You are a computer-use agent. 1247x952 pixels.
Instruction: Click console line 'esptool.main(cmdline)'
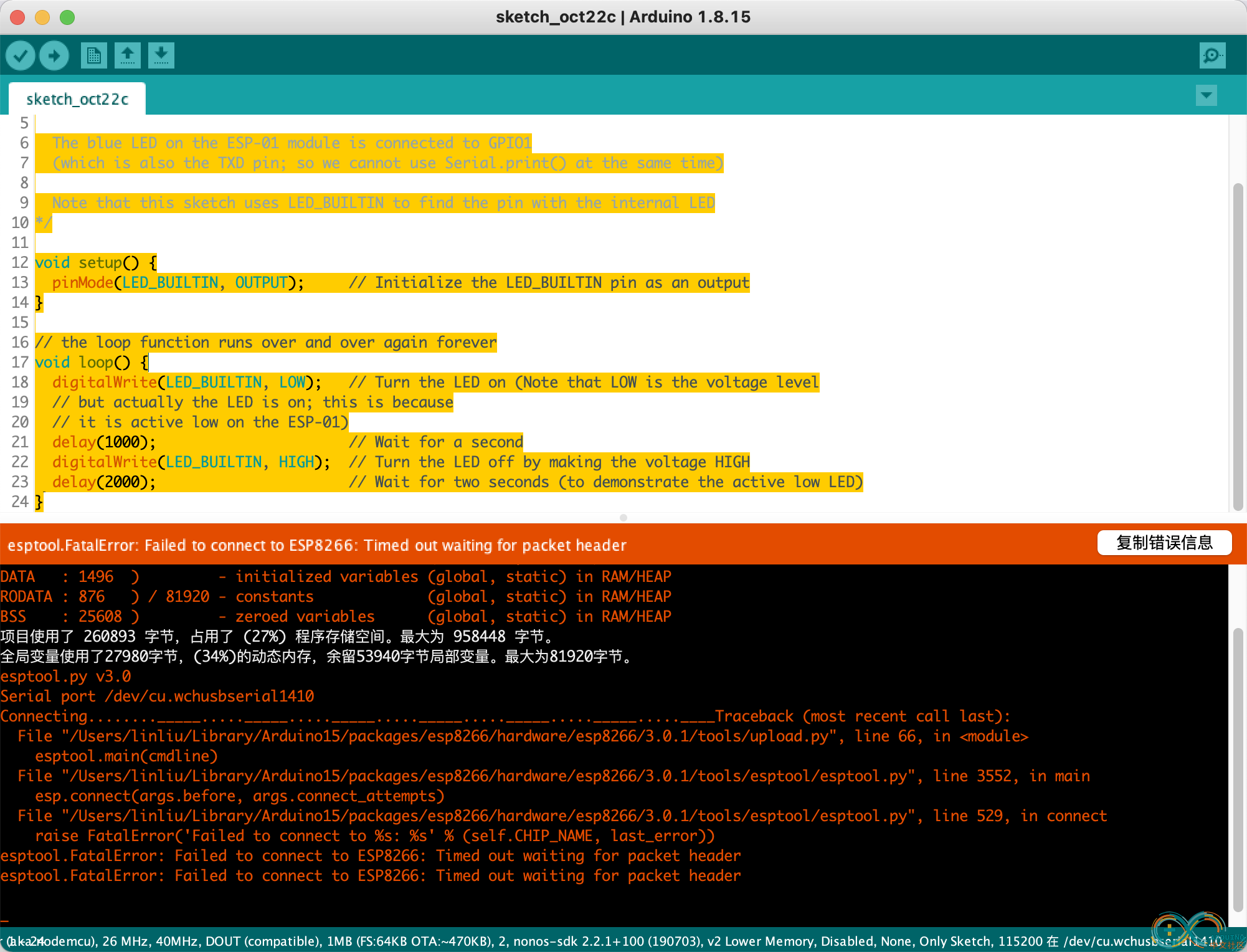click(126, 756)
